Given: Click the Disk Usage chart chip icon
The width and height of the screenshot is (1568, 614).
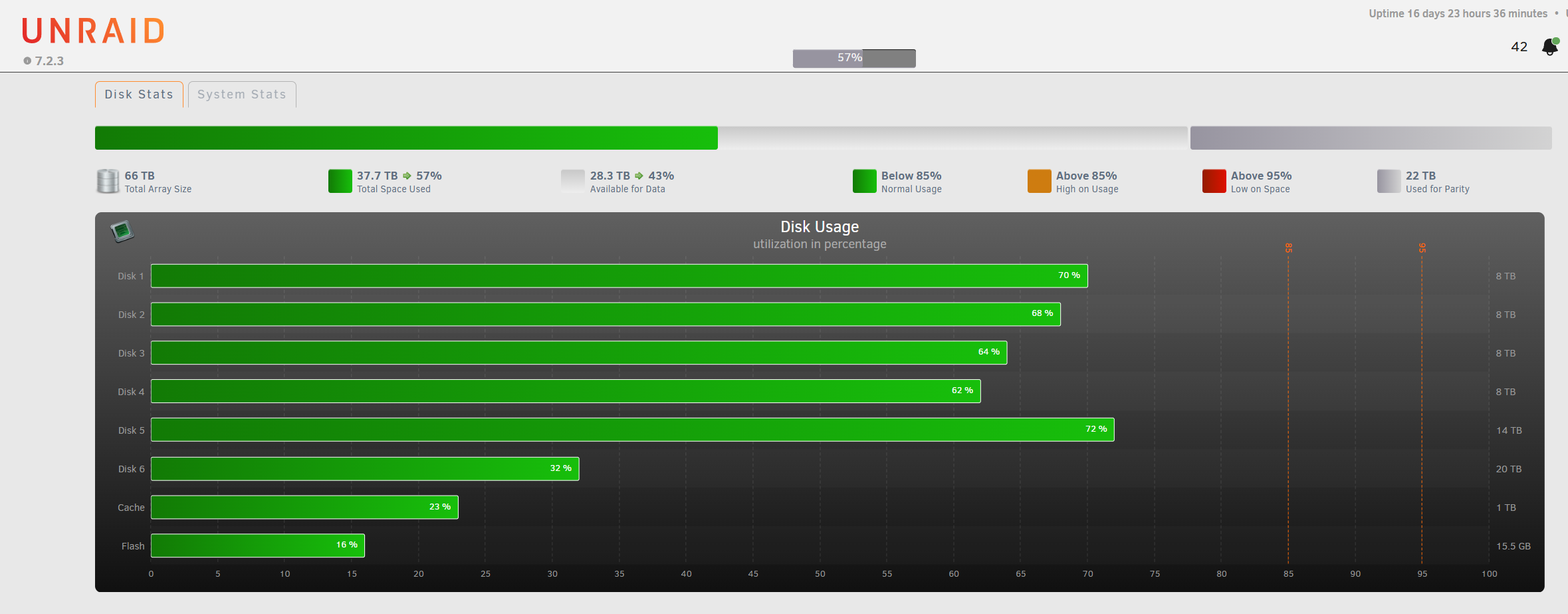Looking at the screenshot, I should (x=122, y=231).
